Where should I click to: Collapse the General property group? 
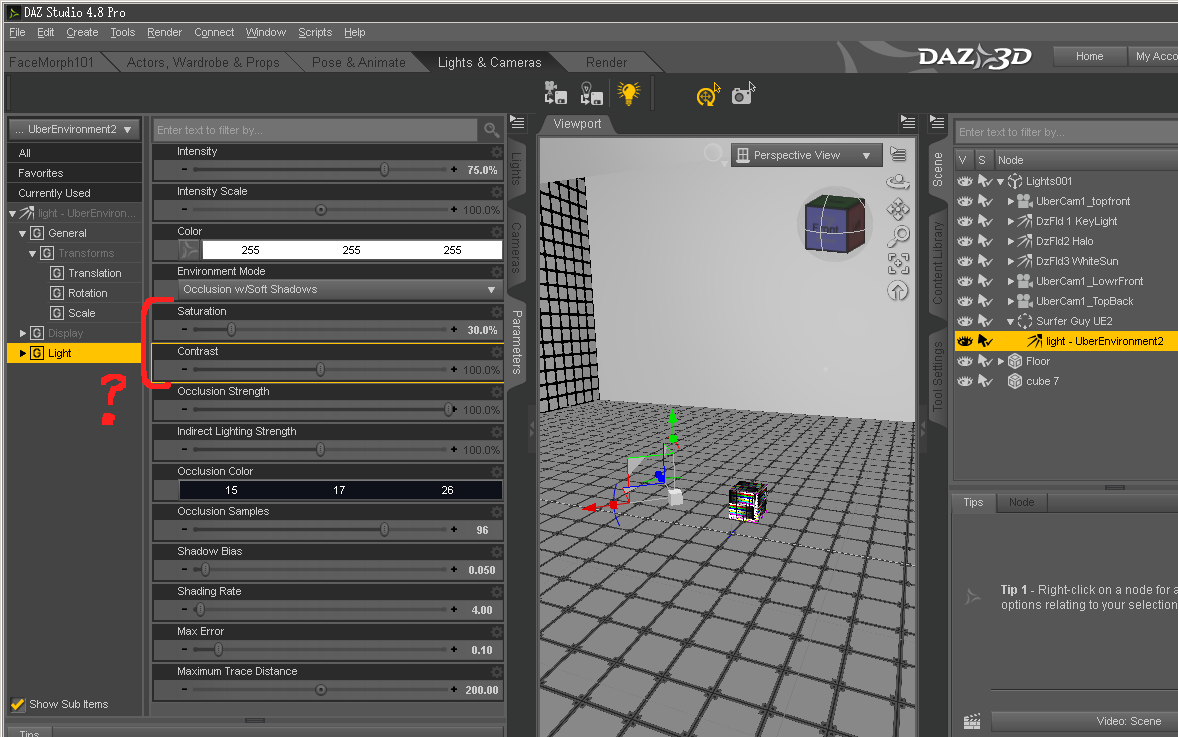pos(23,234)
